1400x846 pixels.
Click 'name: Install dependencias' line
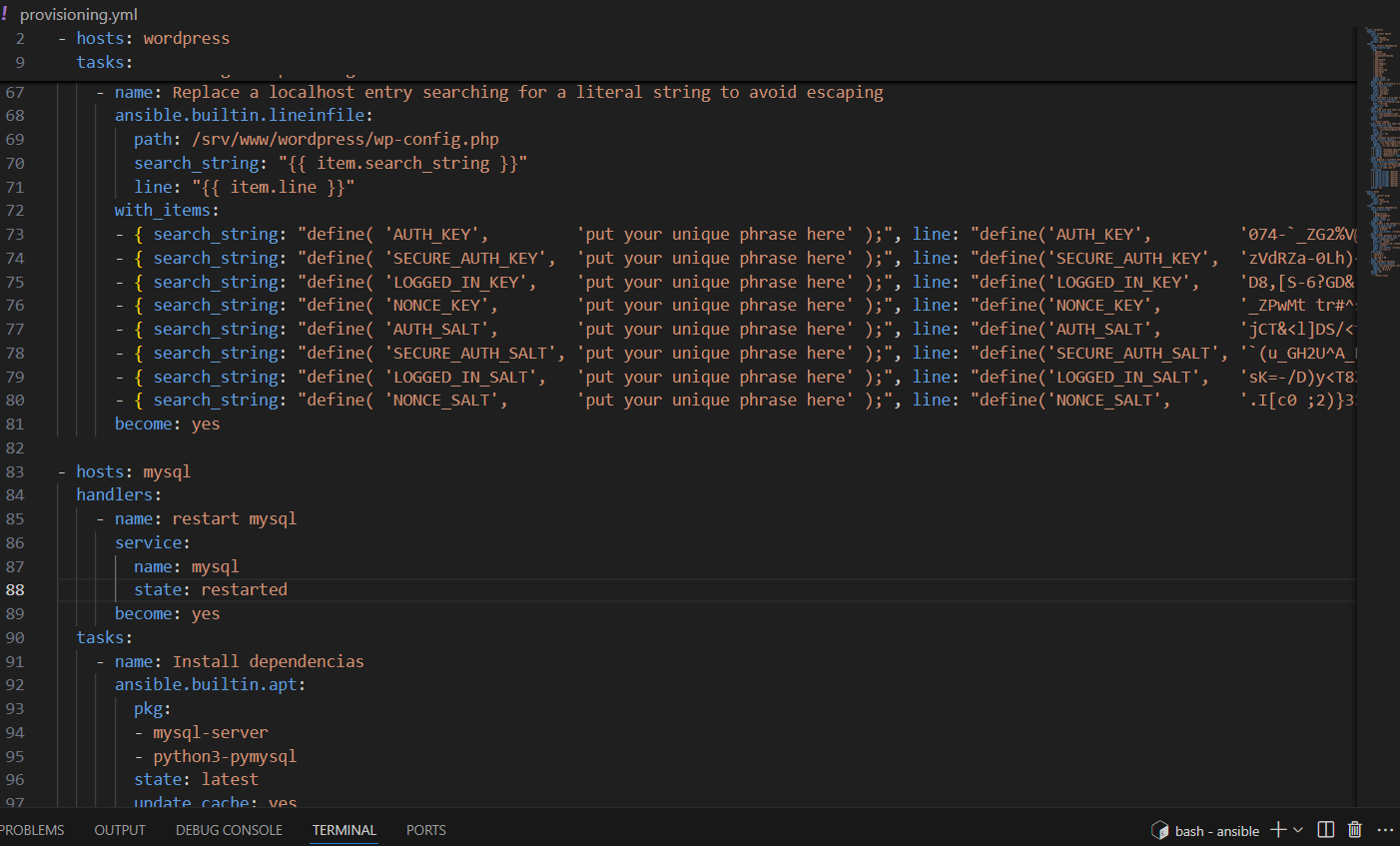coord(240,661)
